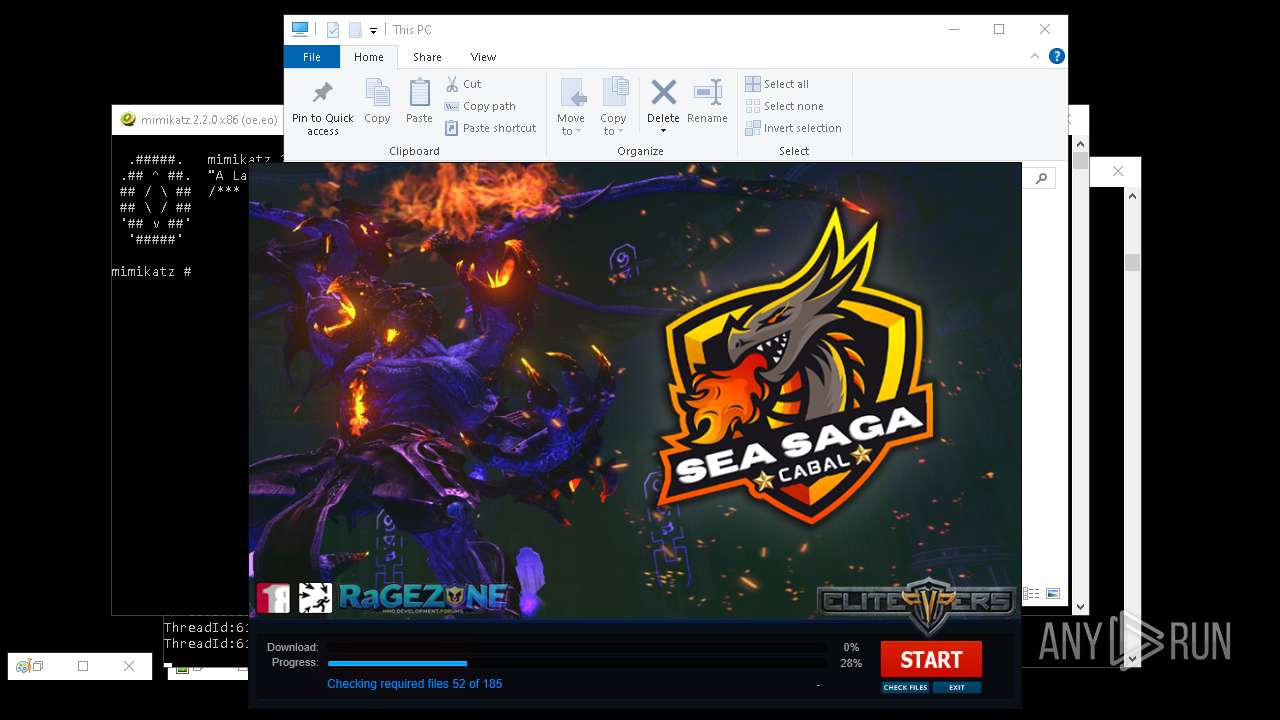The height and width of the screenshot is (720, 1280).
Task: Click the 18+ age rating icon
Action: [x=273, y=598]
